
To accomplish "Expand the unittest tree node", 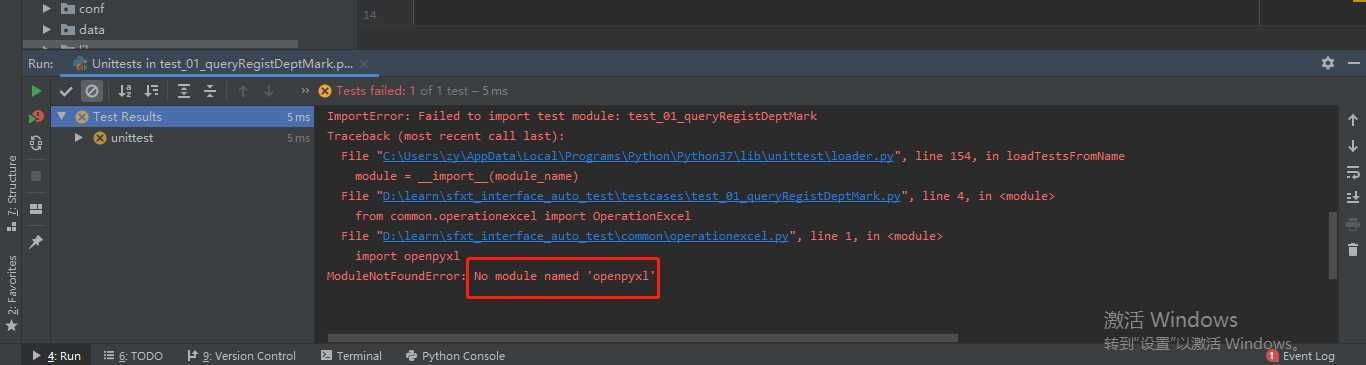I will 79,138.
